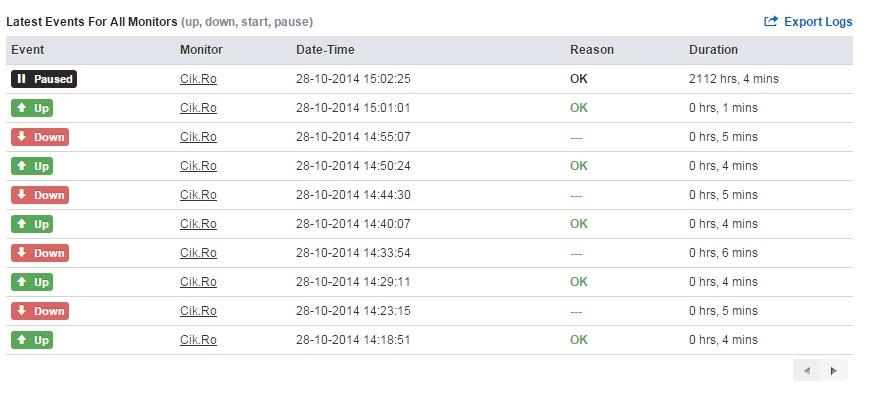Click the Down badge at 14:33:54
870x402 pixels.
40,253
